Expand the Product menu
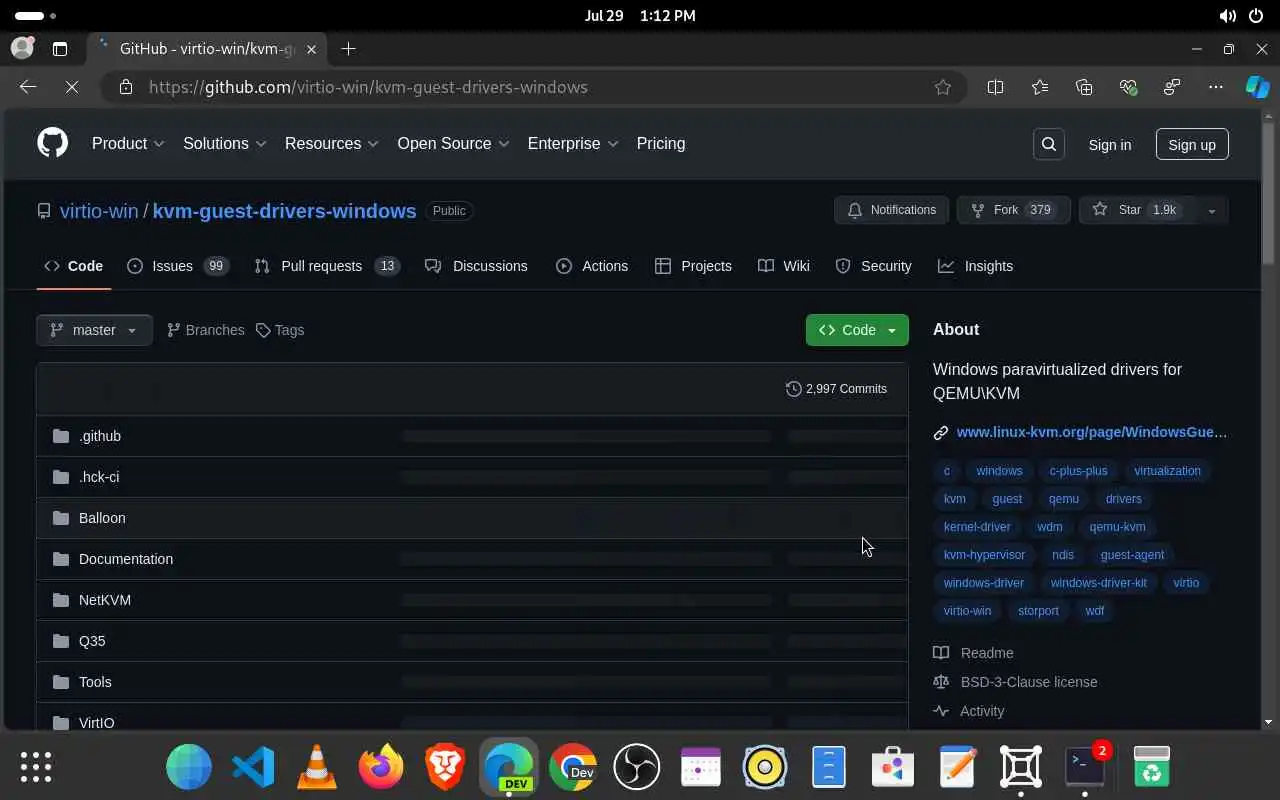This screenshot has width=1280, height=800. pos(128,143)
